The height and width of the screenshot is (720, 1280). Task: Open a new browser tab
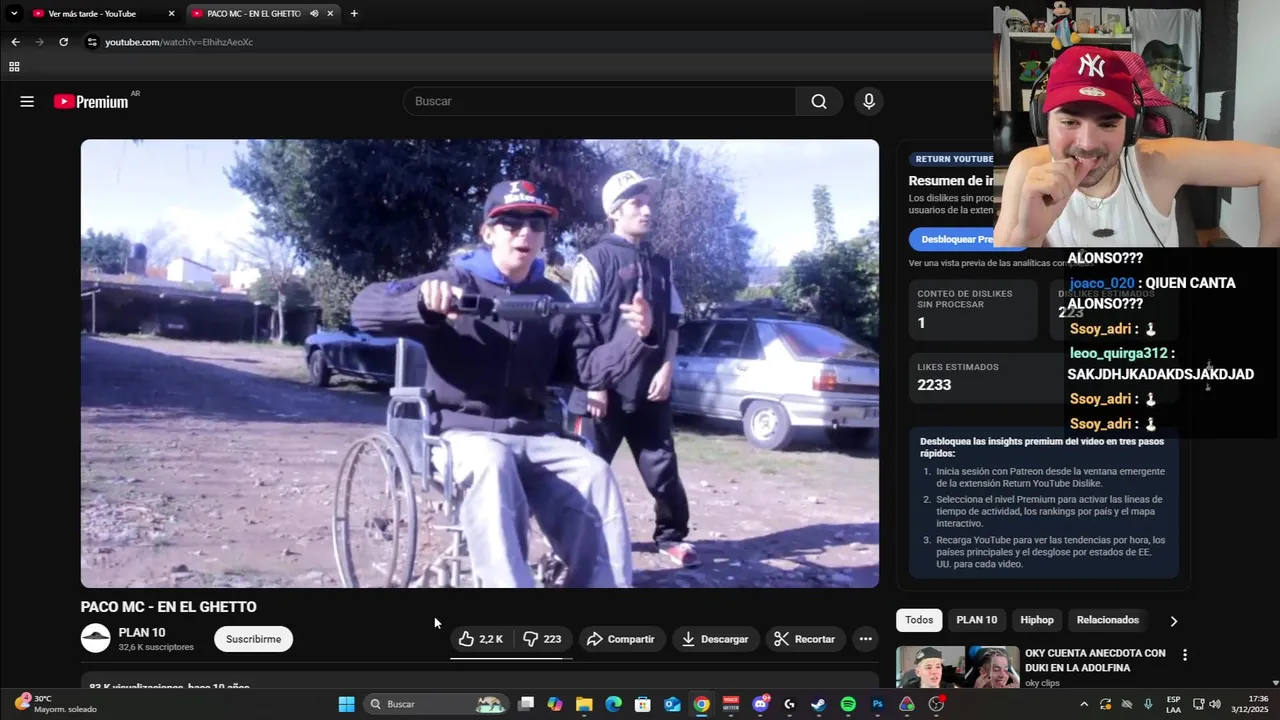354,14
